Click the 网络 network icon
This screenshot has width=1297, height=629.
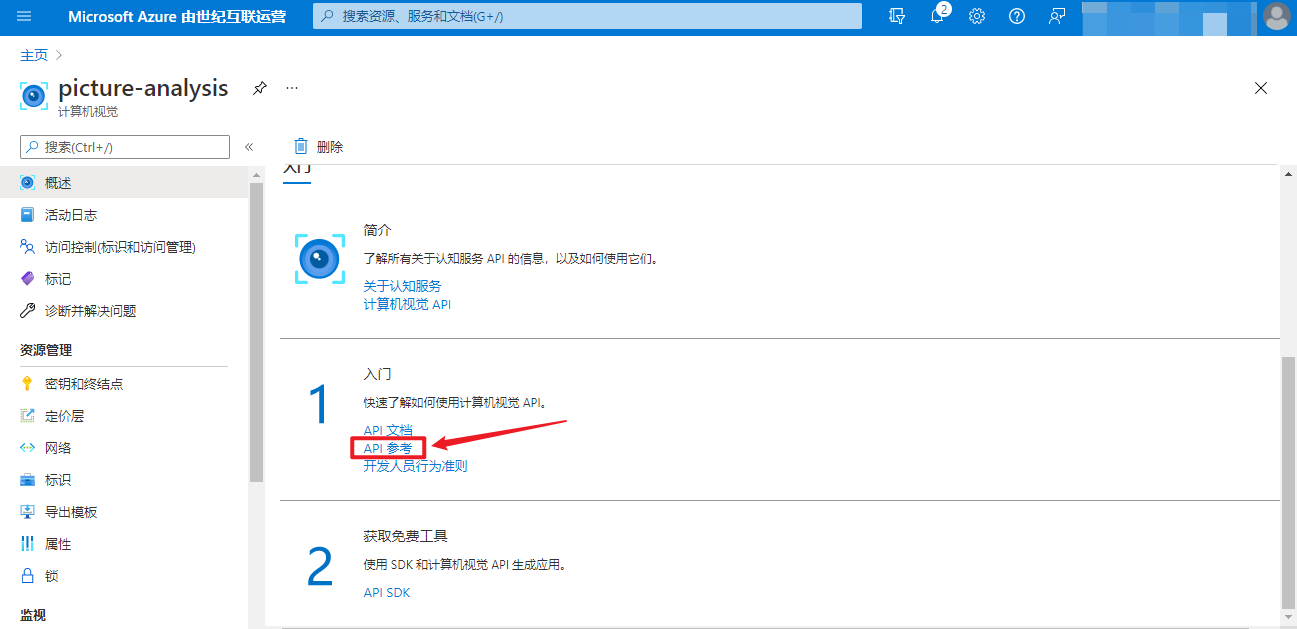pos(28,448)
